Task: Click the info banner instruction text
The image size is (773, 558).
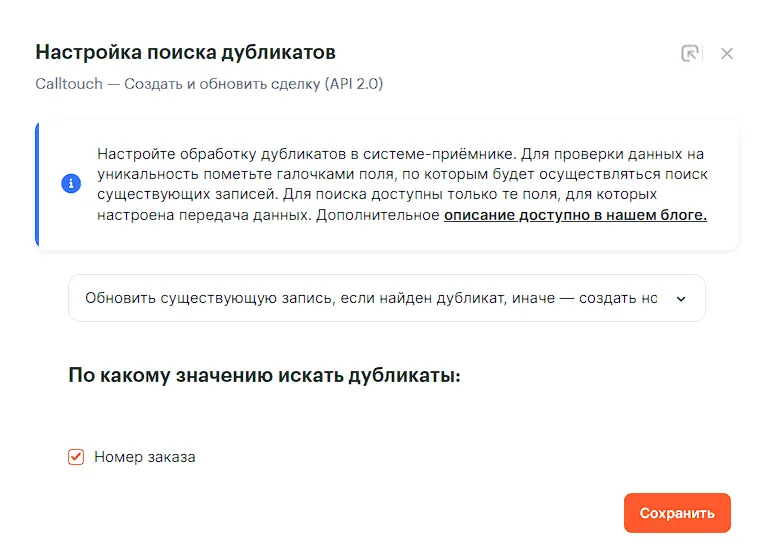Action: (x=402, y=184)
